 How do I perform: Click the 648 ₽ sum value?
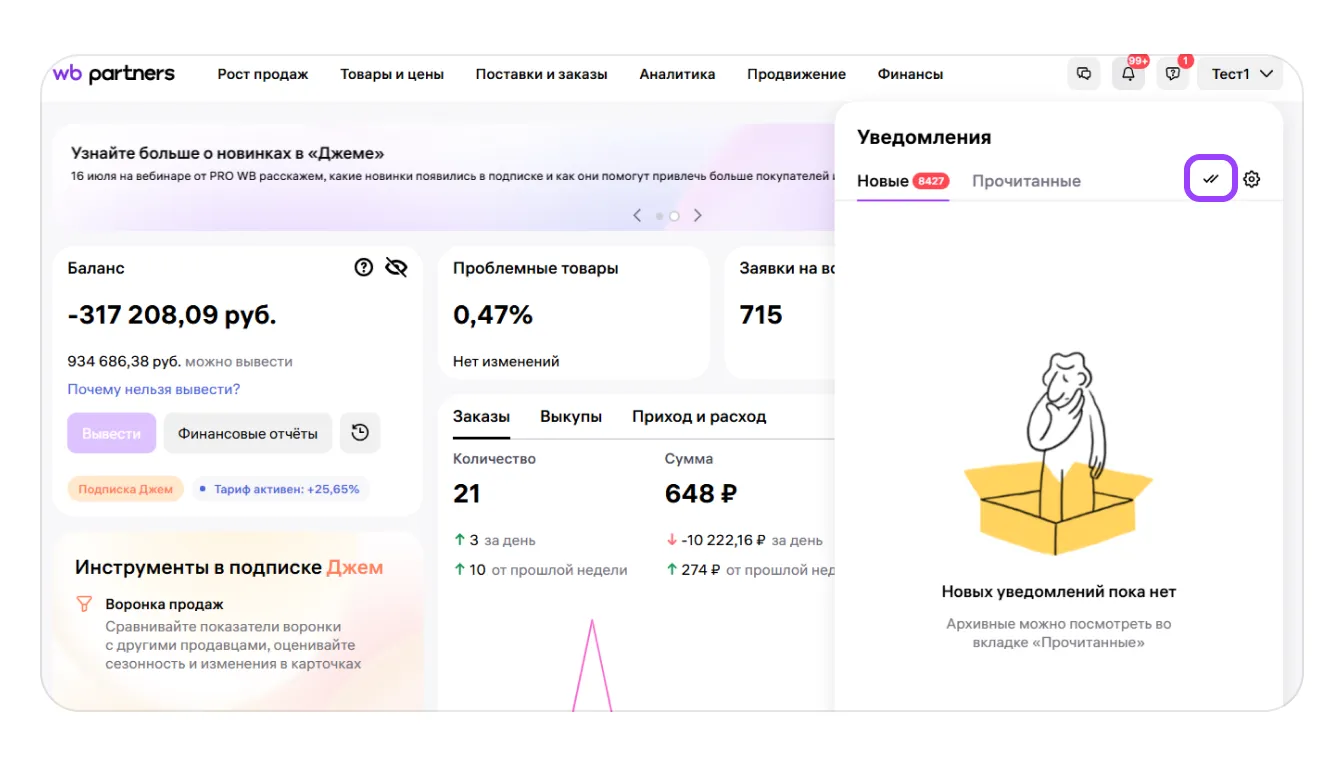(701, 493)
